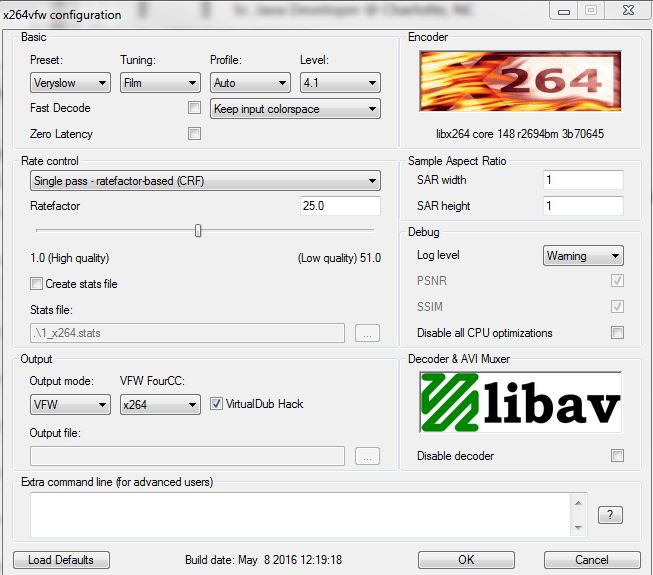Browse for output file with ... button
653x575 pixels.
click(367, 456)
